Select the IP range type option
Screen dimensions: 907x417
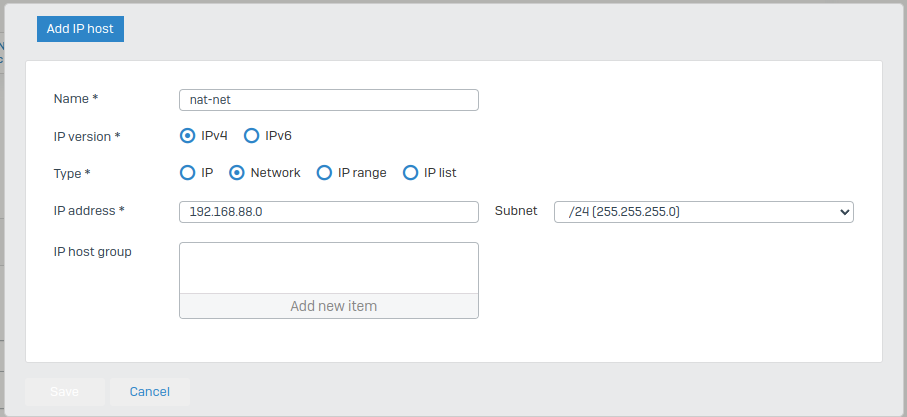324,173
